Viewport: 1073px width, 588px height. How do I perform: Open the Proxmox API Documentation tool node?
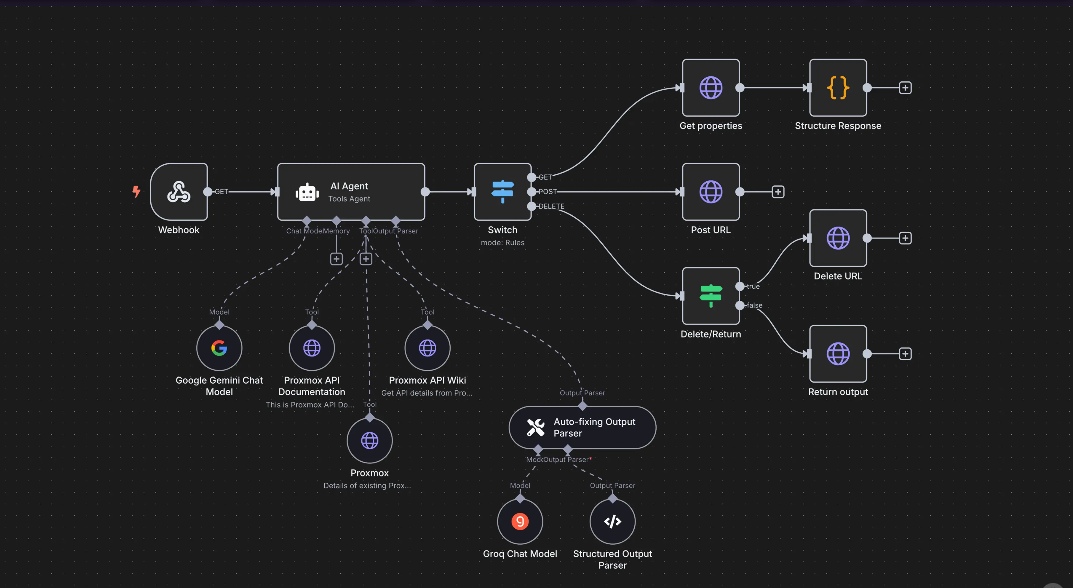click(x=312, y=348)
